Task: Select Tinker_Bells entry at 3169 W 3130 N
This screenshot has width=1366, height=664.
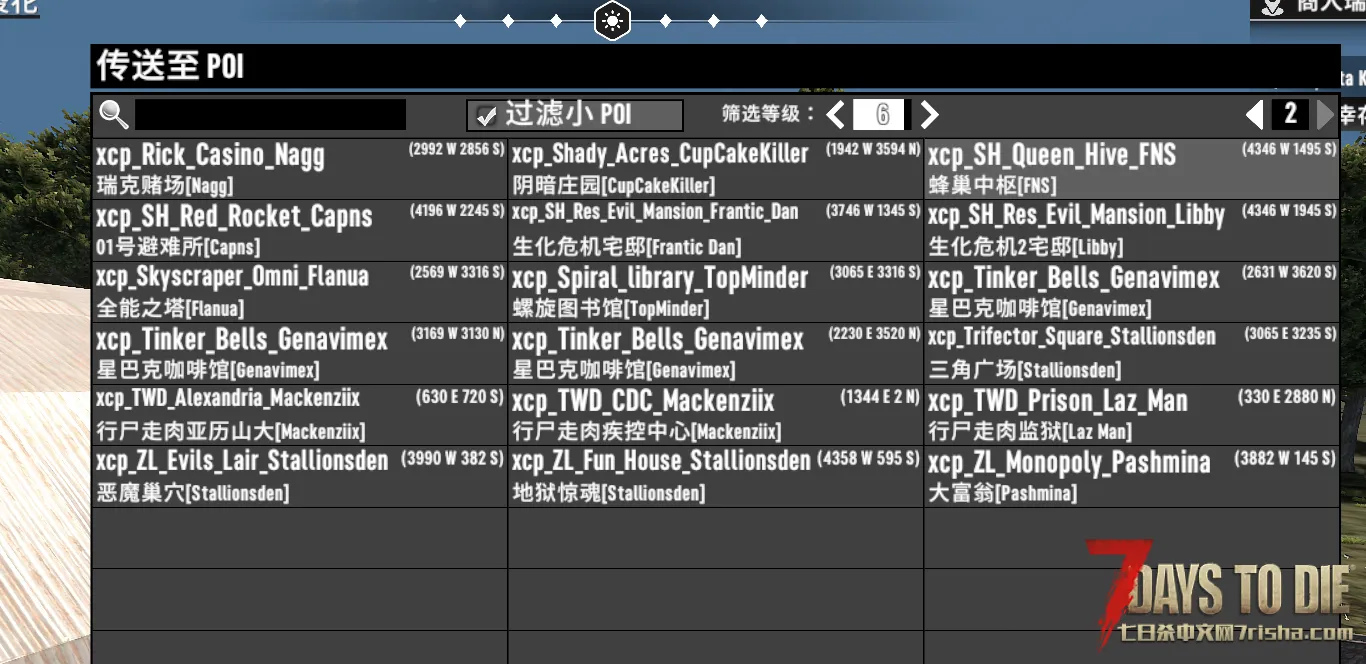Action: 300,354
